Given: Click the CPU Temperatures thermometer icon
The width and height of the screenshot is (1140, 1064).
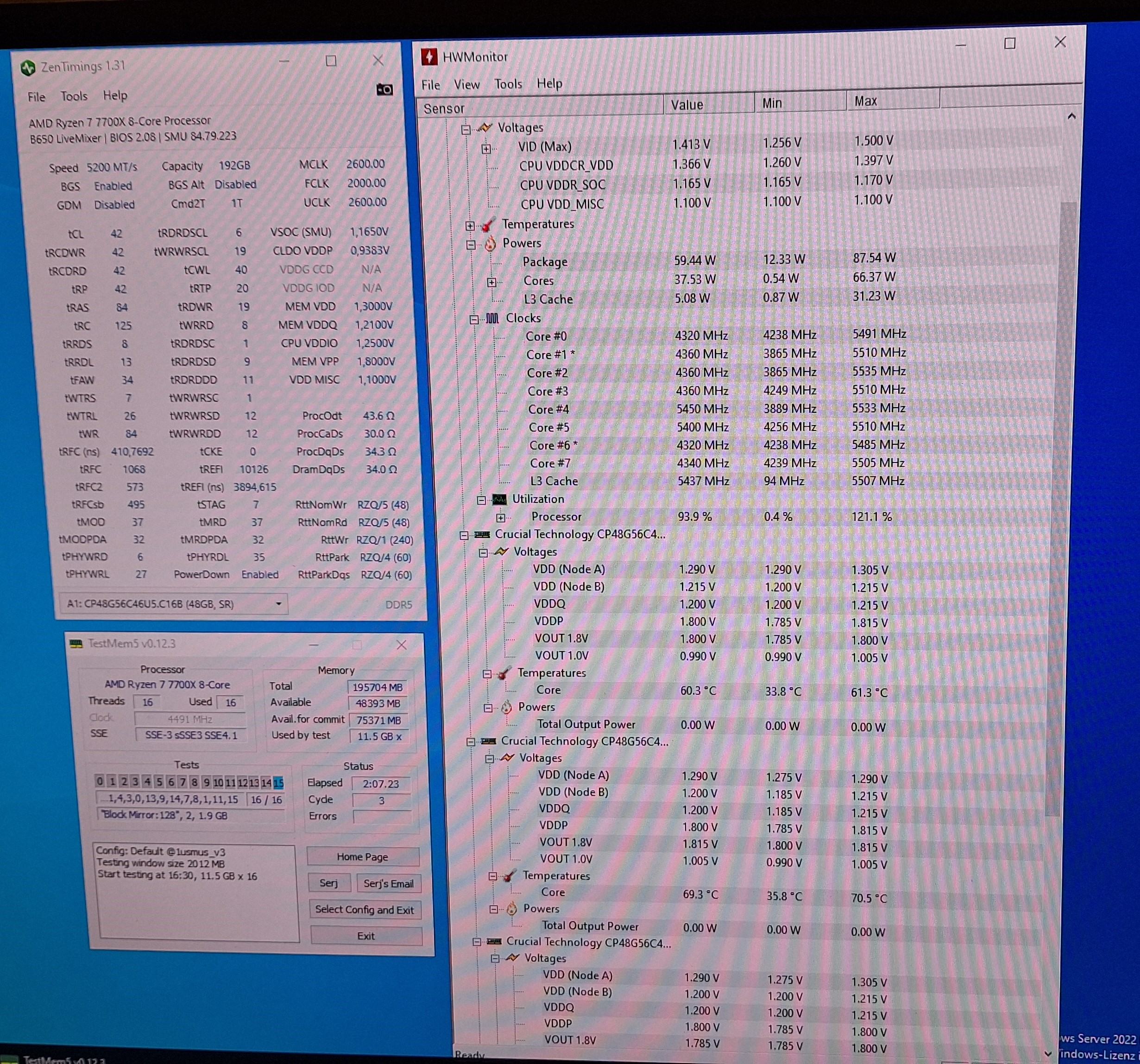Looking at the screenshot, I should [x=489, y=224].
